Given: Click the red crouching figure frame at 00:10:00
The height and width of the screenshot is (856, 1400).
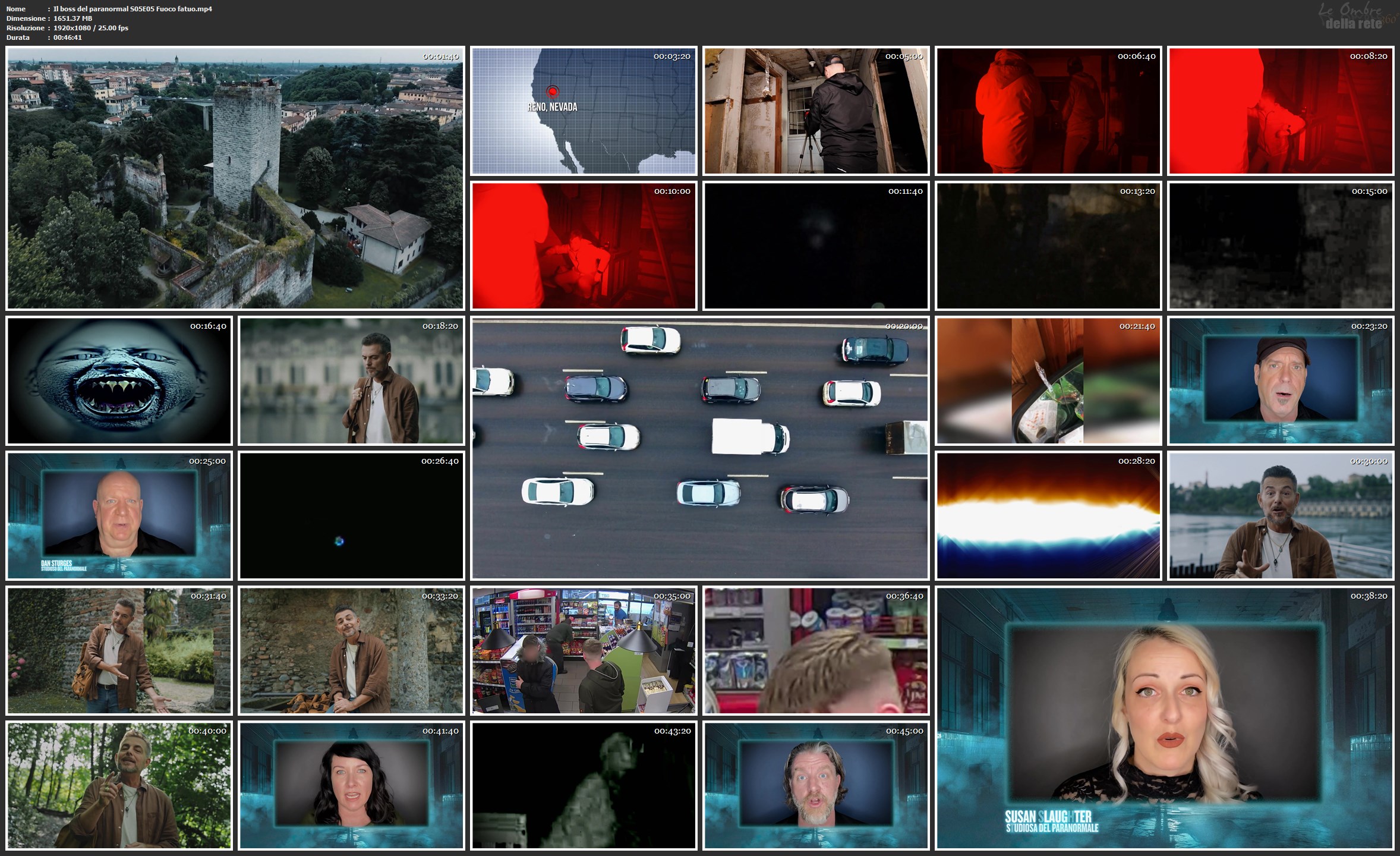Looking at the screenshot, I should pyautogui.click(x=583, y=246).
